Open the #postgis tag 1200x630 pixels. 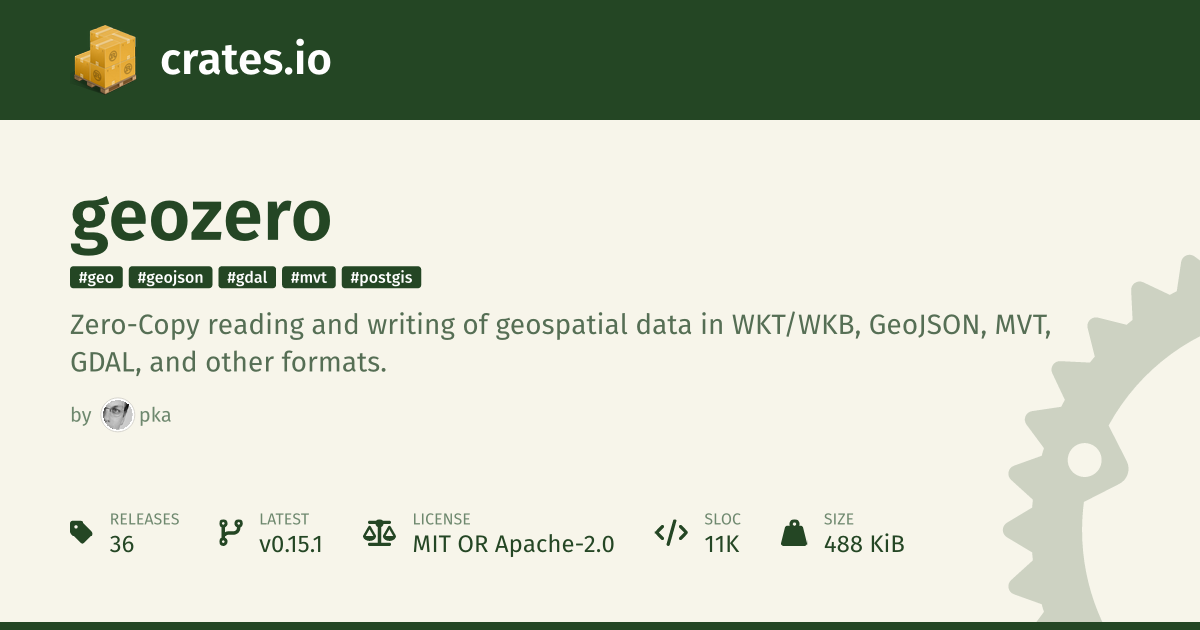[x=381, y=278]
